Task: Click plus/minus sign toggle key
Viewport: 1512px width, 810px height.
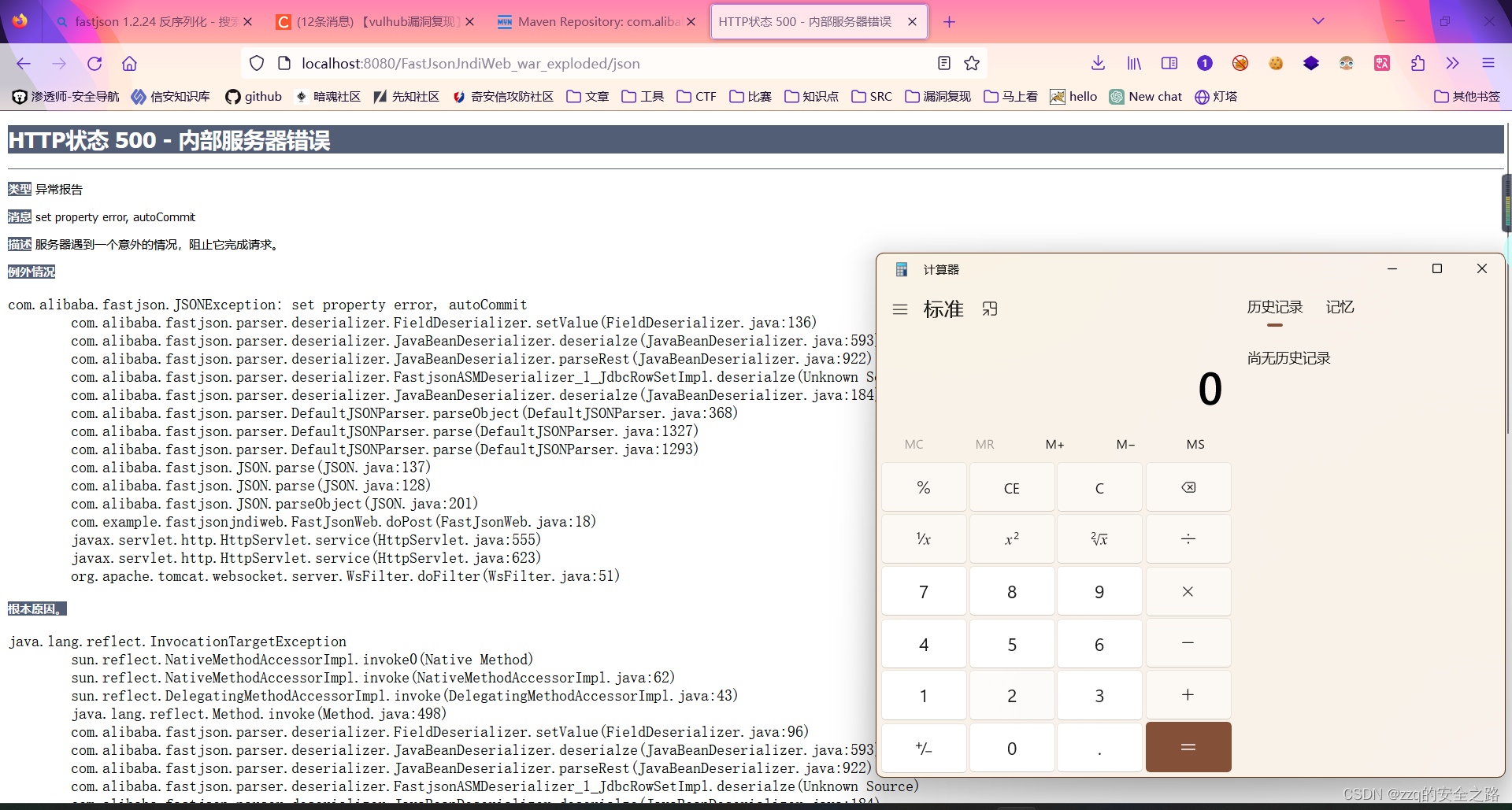Action: (x=924, y=748)
